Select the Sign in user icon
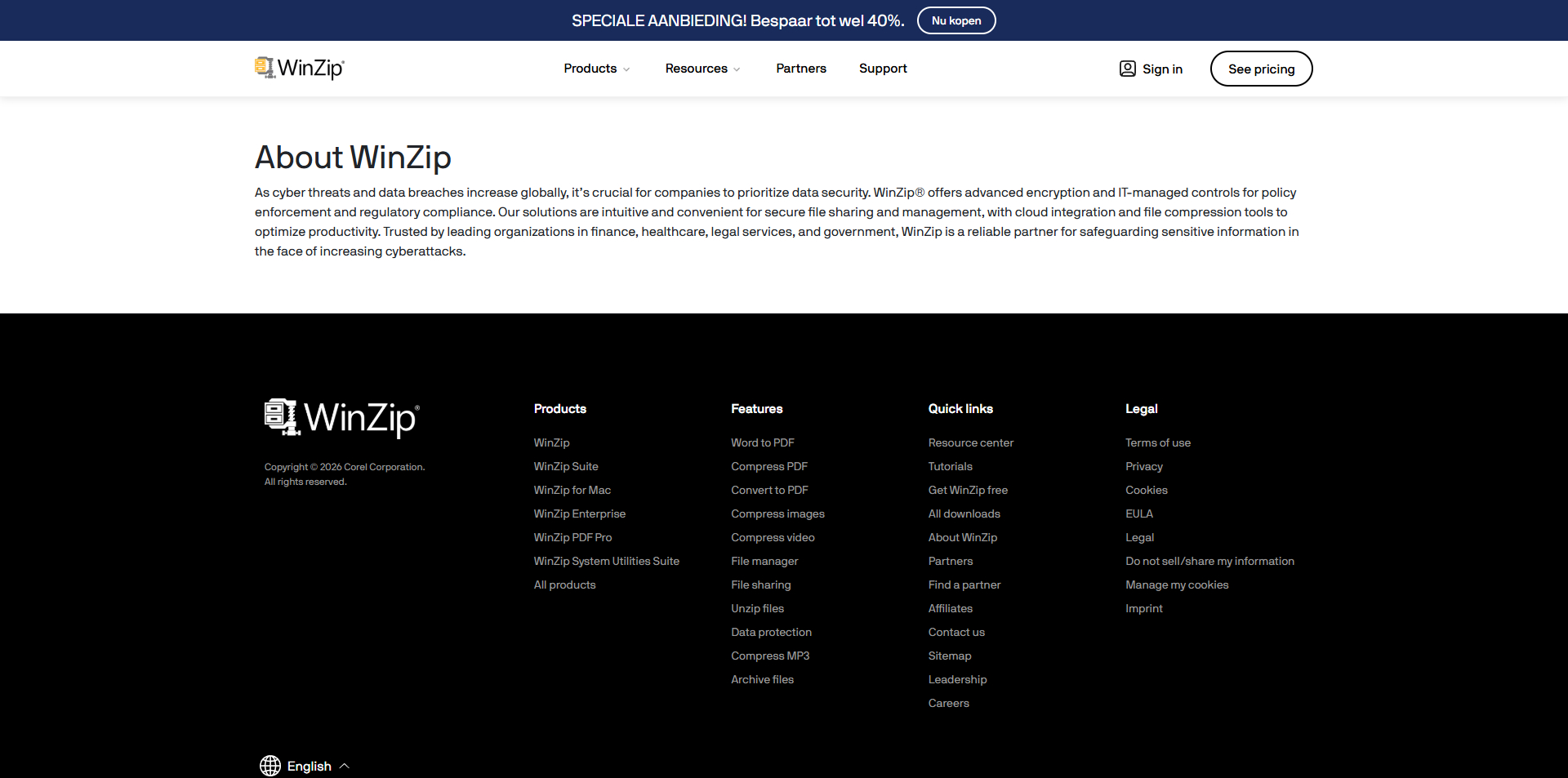Viewport: 1568px width, 778px height. point(1128,69)
